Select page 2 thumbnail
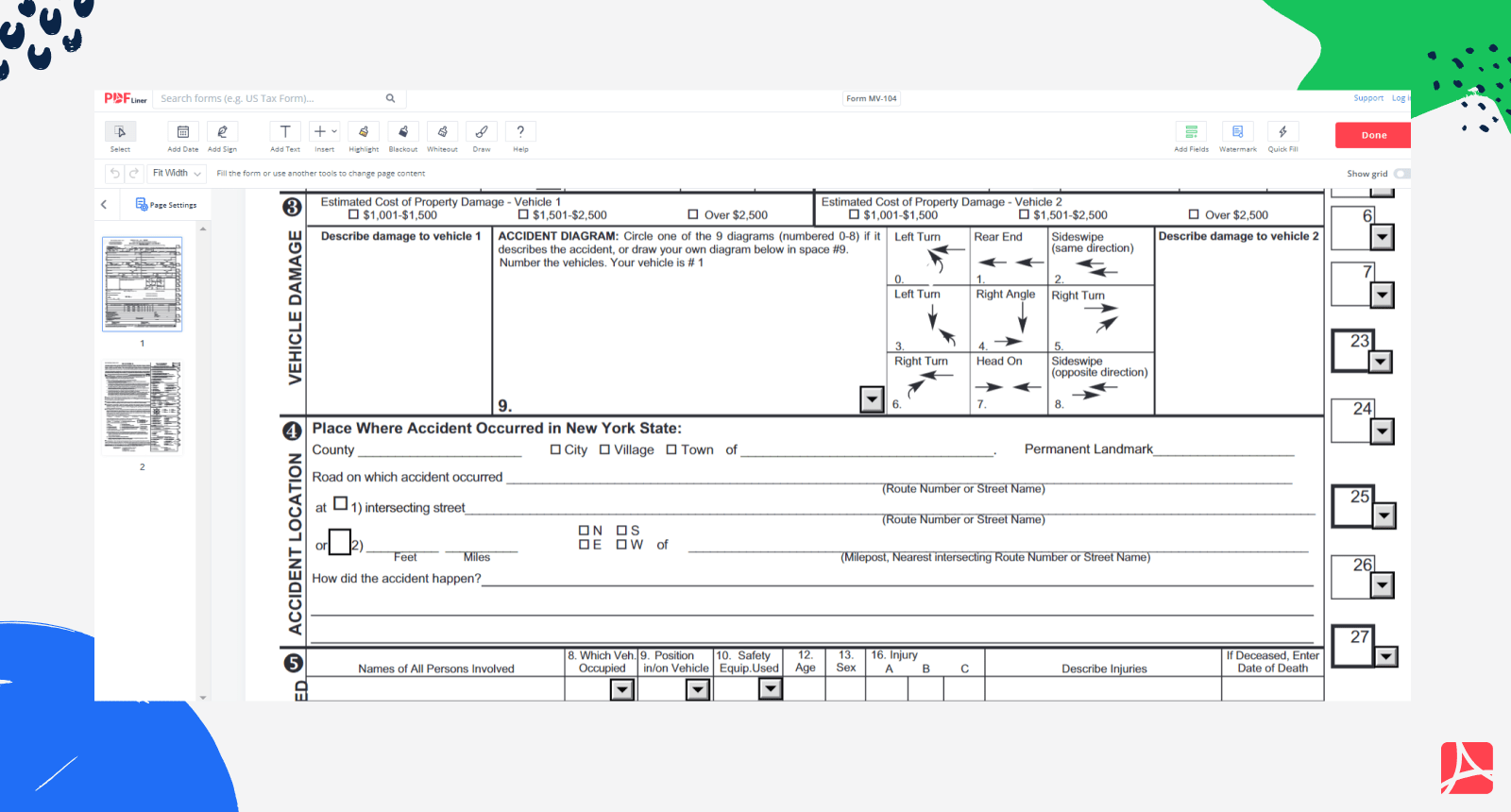This screenshot has height=812, width=1511. coord(143,407)
